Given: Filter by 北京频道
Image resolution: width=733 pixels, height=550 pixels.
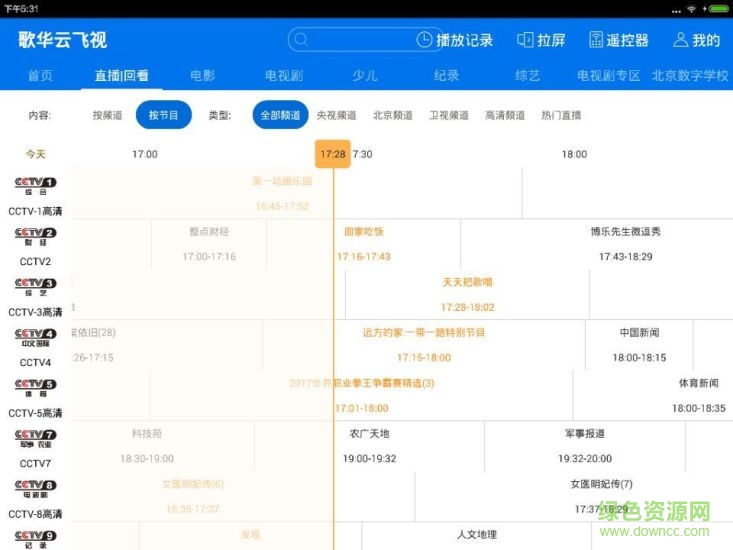Looking at the screenshot, I should pyautogui.click(x=393, y=115).
